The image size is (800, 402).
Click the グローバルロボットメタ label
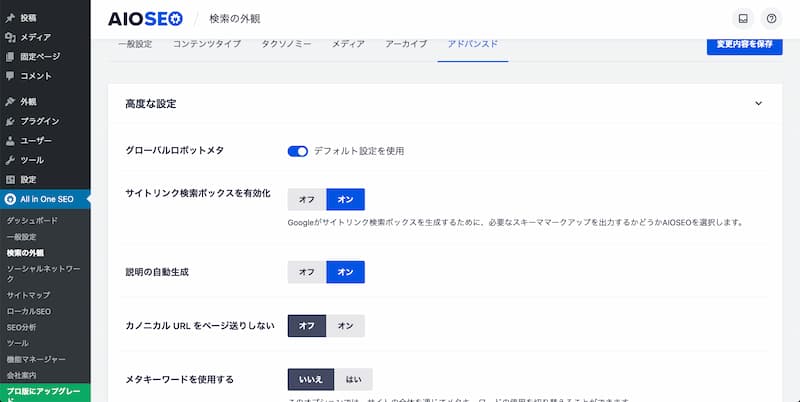pos(174,150)
